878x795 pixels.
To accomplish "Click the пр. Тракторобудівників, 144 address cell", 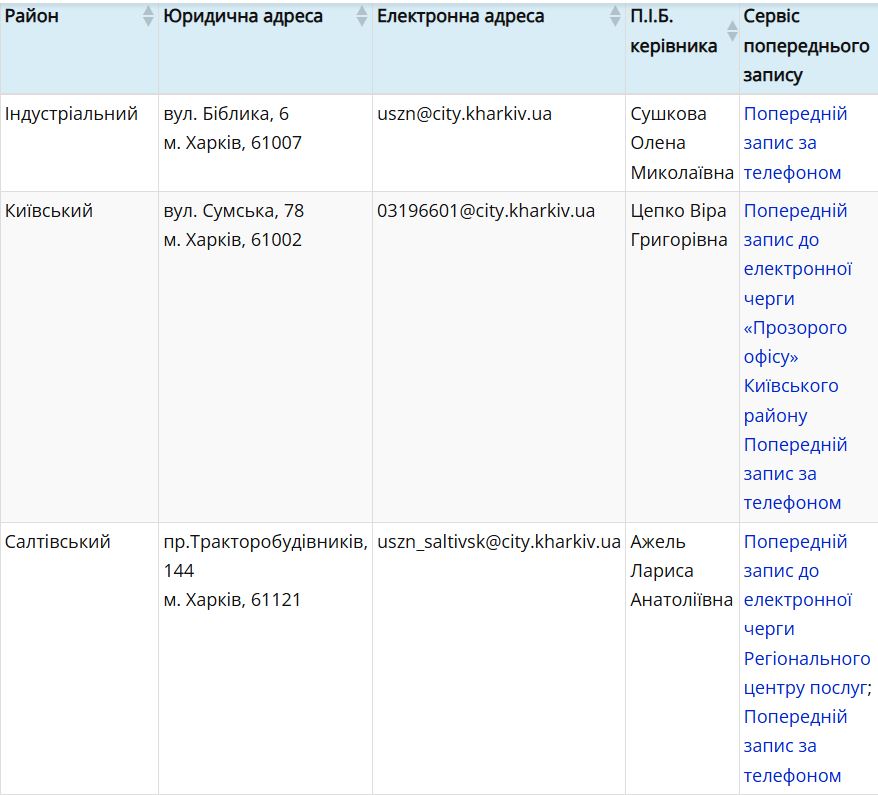I will pyautogui.click(x=265, y=570).
